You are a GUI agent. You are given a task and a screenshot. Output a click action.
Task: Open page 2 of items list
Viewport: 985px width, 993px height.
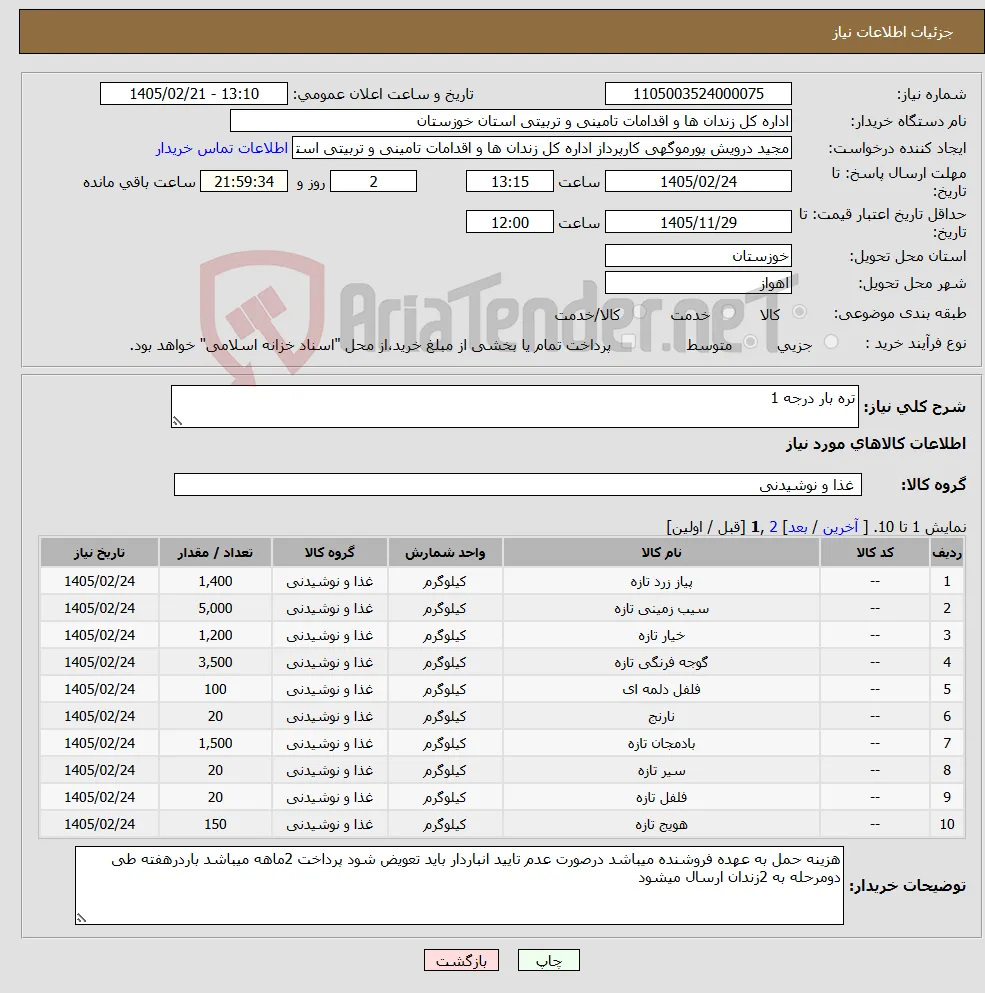tap(773, 527)
